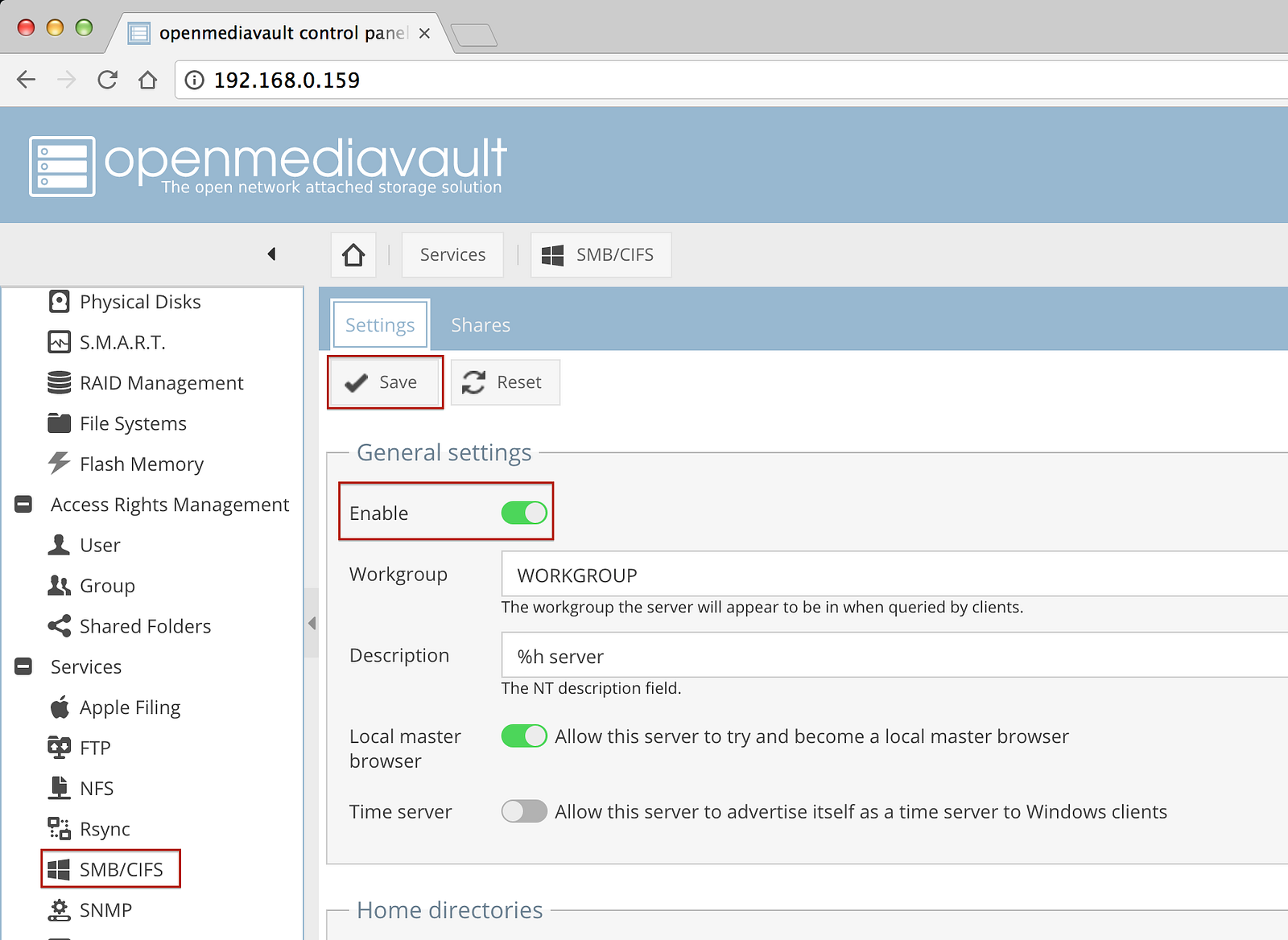Close the openmediavault control panel tab
The width and height of the screenshot is (1288, 940).
(424, 33)
